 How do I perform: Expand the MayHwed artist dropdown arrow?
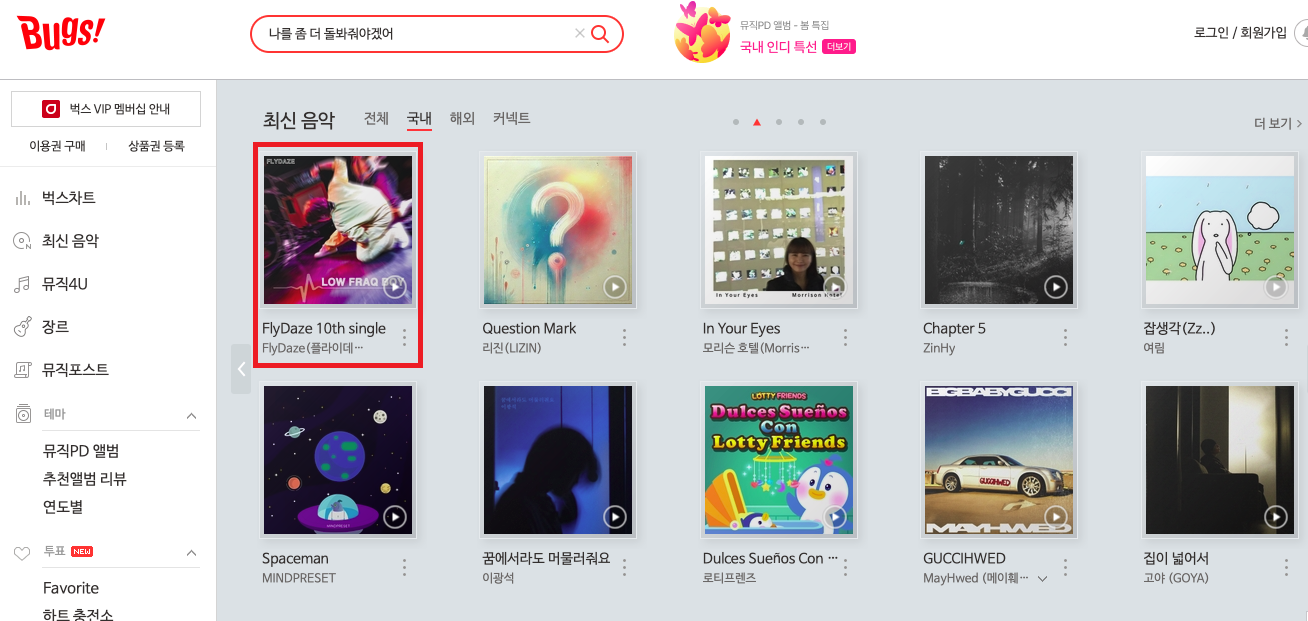(1043, 579)
